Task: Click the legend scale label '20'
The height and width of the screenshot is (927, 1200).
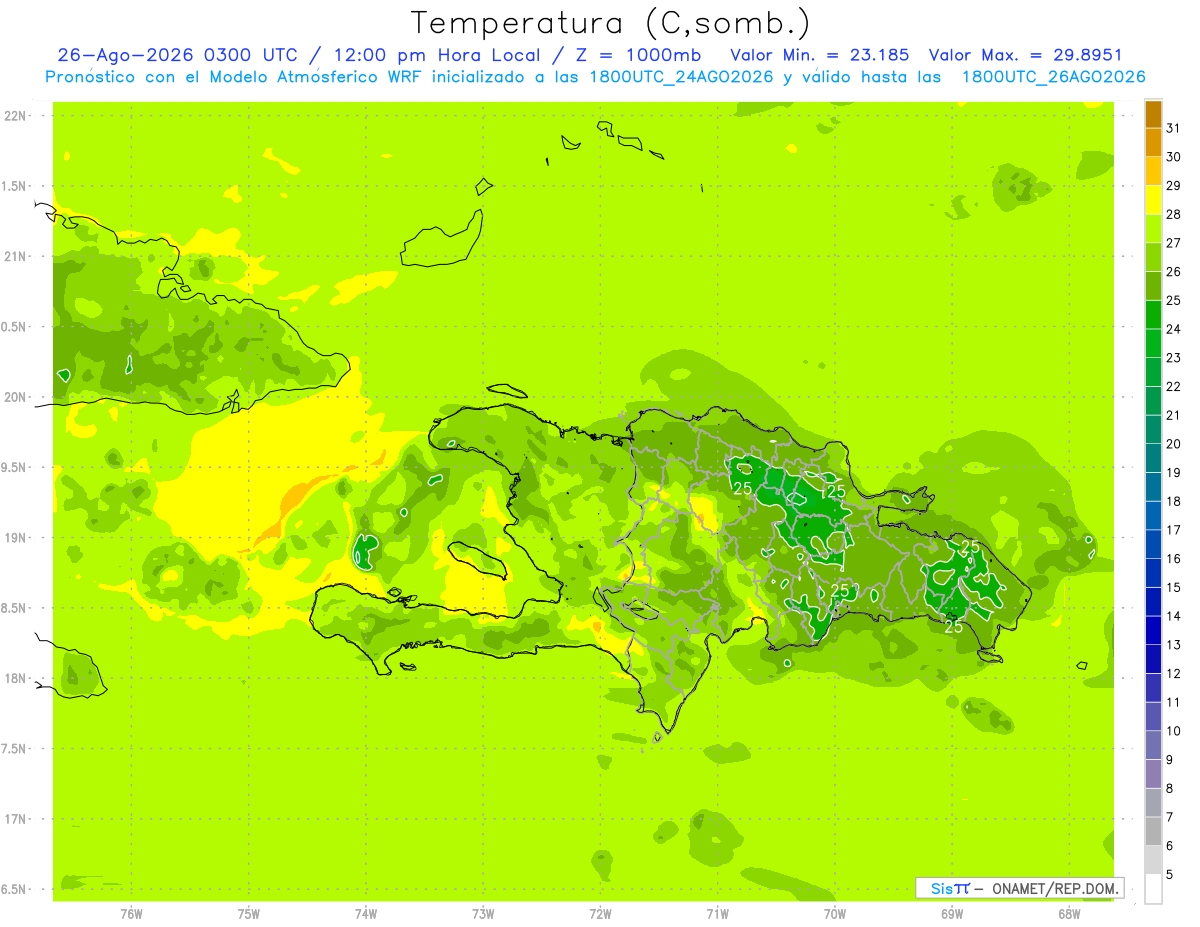Action: tap(1173, 444)
